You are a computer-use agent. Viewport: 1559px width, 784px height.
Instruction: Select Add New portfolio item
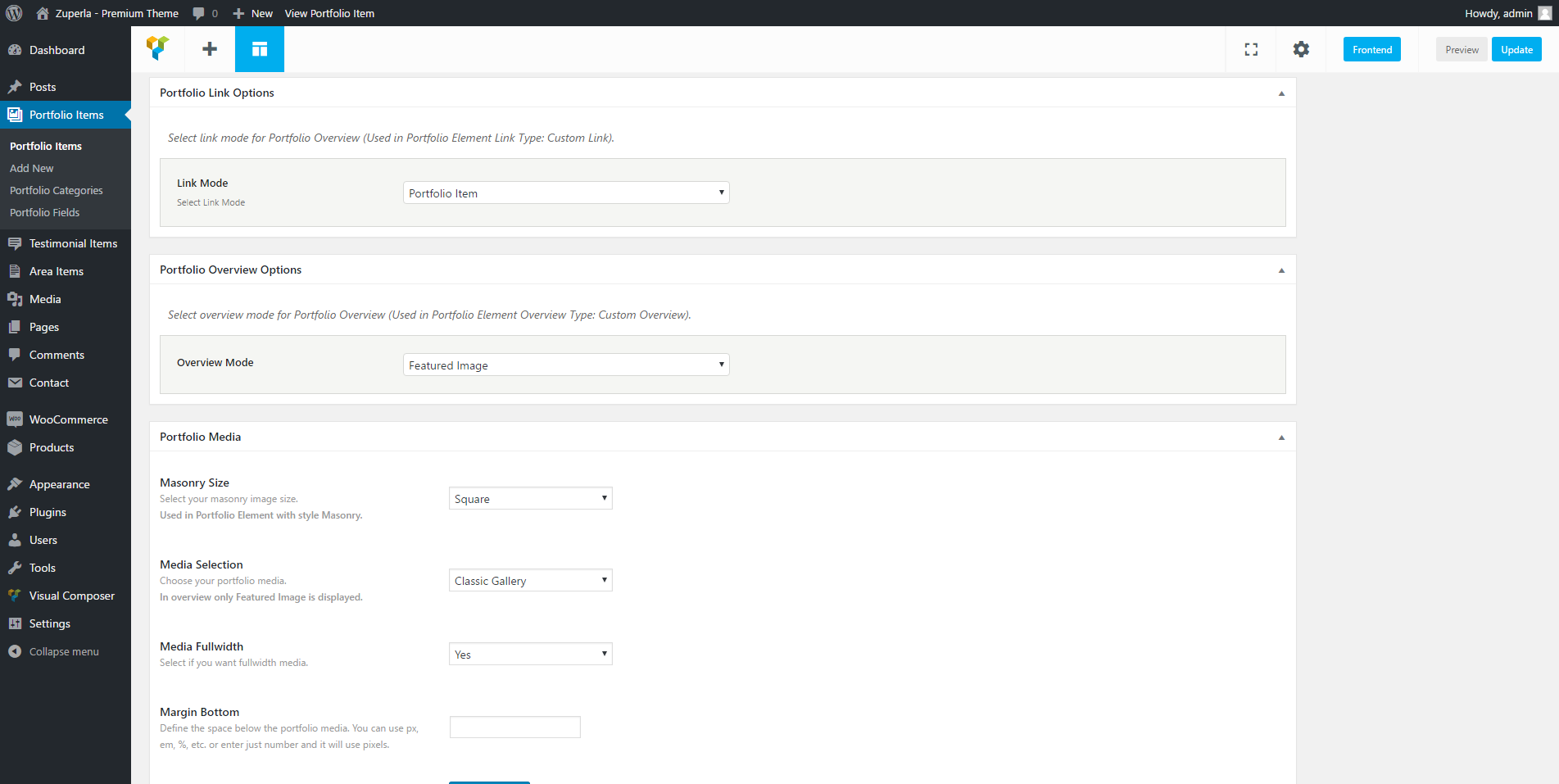32,168
